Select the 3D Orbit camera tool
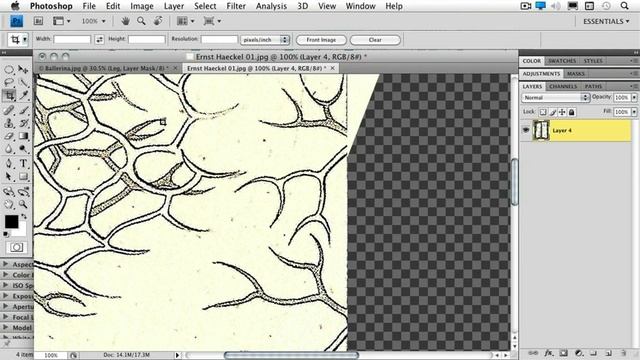The width and height of the screenshot is (640, 360). pyautogui.click(x=23, y=191)
